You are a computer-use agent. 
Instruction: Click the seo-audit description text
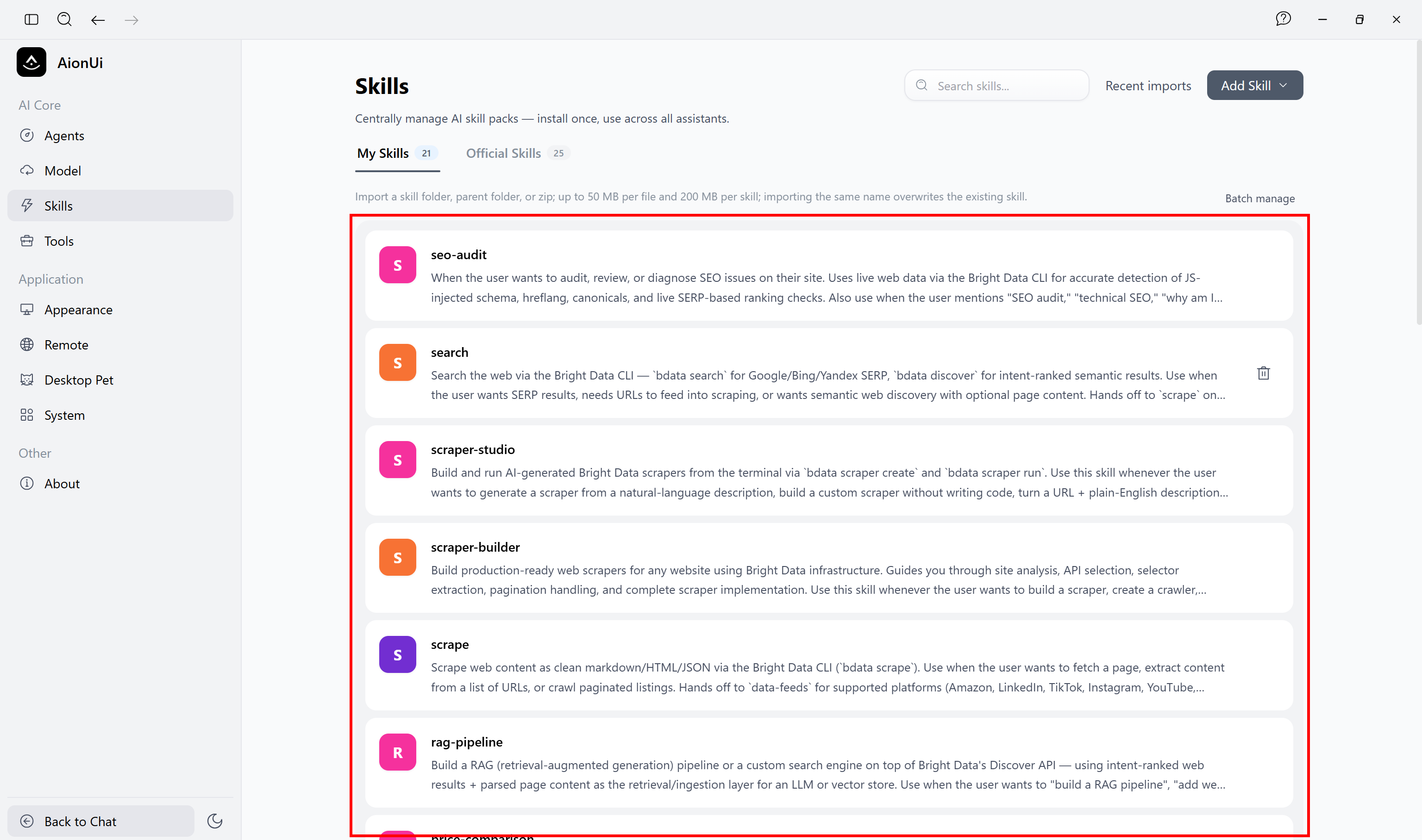827,288
